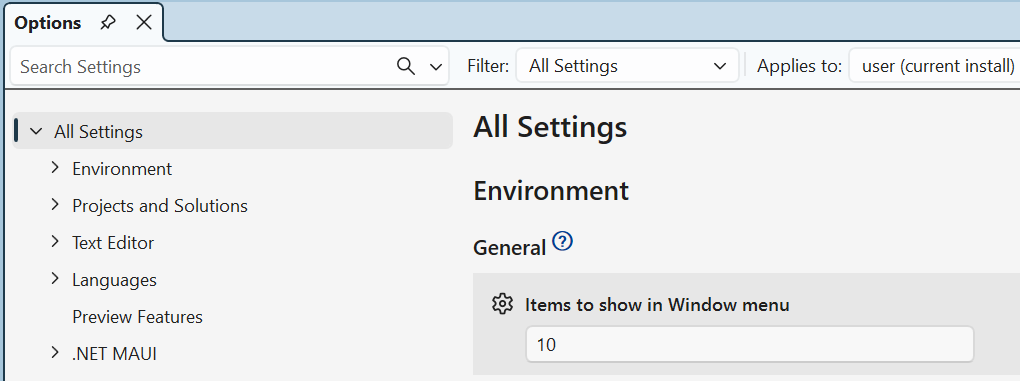Select .NET MAUI tree item
Viewport: 1020px width, 381px height.
point(114,354)
